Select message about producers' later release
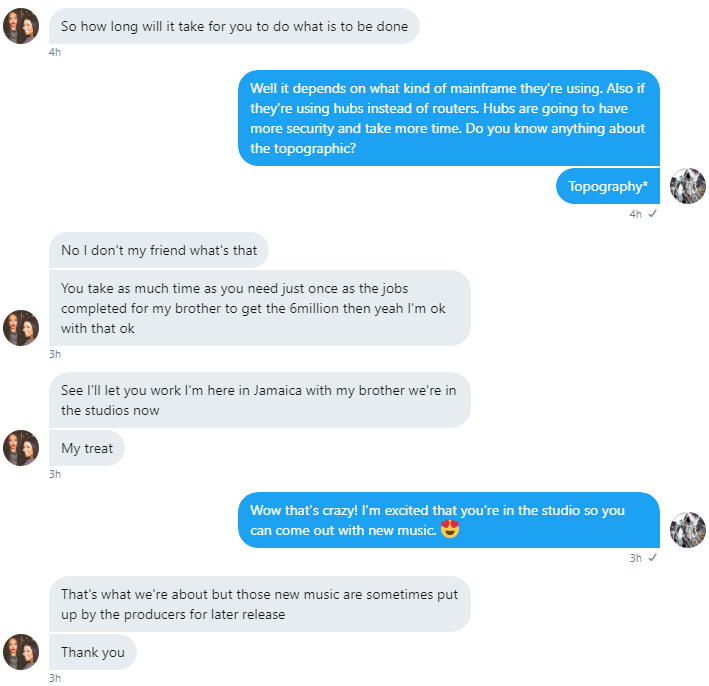709x686 pixels. click(x=260, y=604)
